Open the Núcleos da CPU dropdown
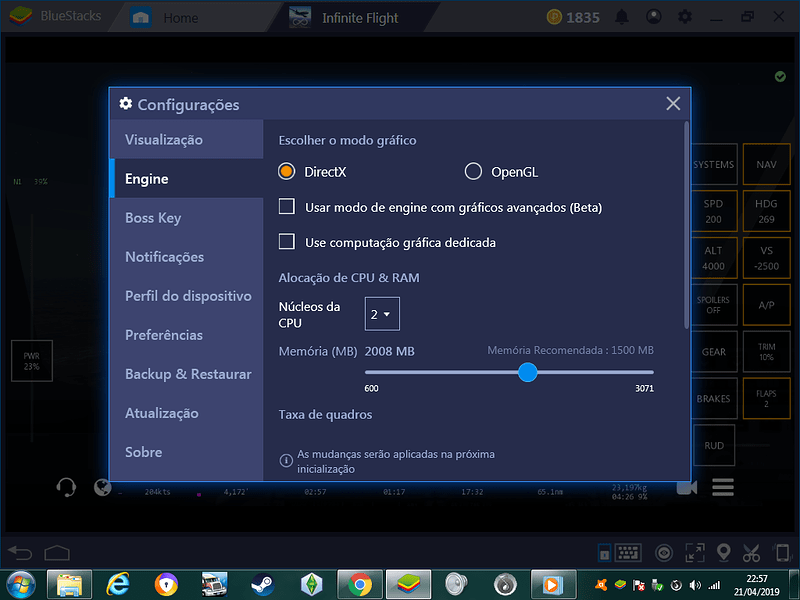The image size is (800, 600). tap(382, 314)
